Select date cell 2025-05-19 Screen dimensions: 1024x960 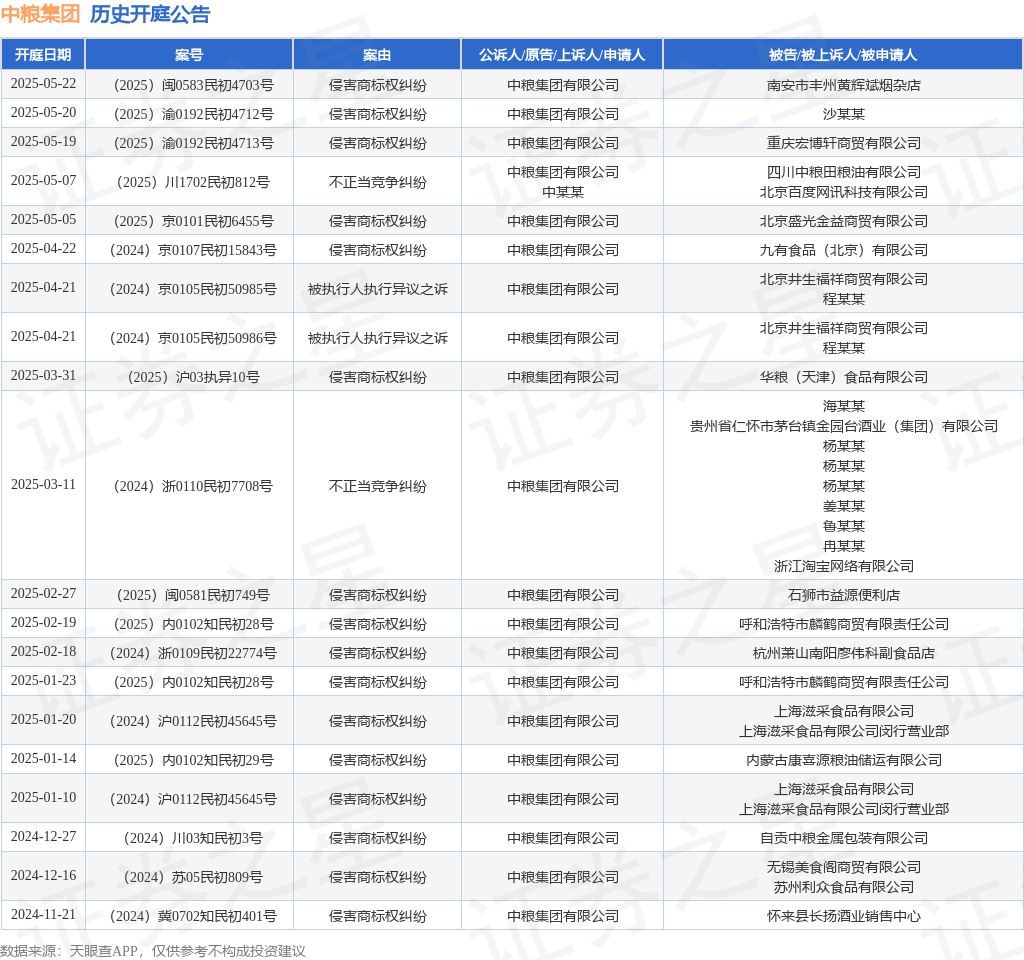tap(43, 141)
